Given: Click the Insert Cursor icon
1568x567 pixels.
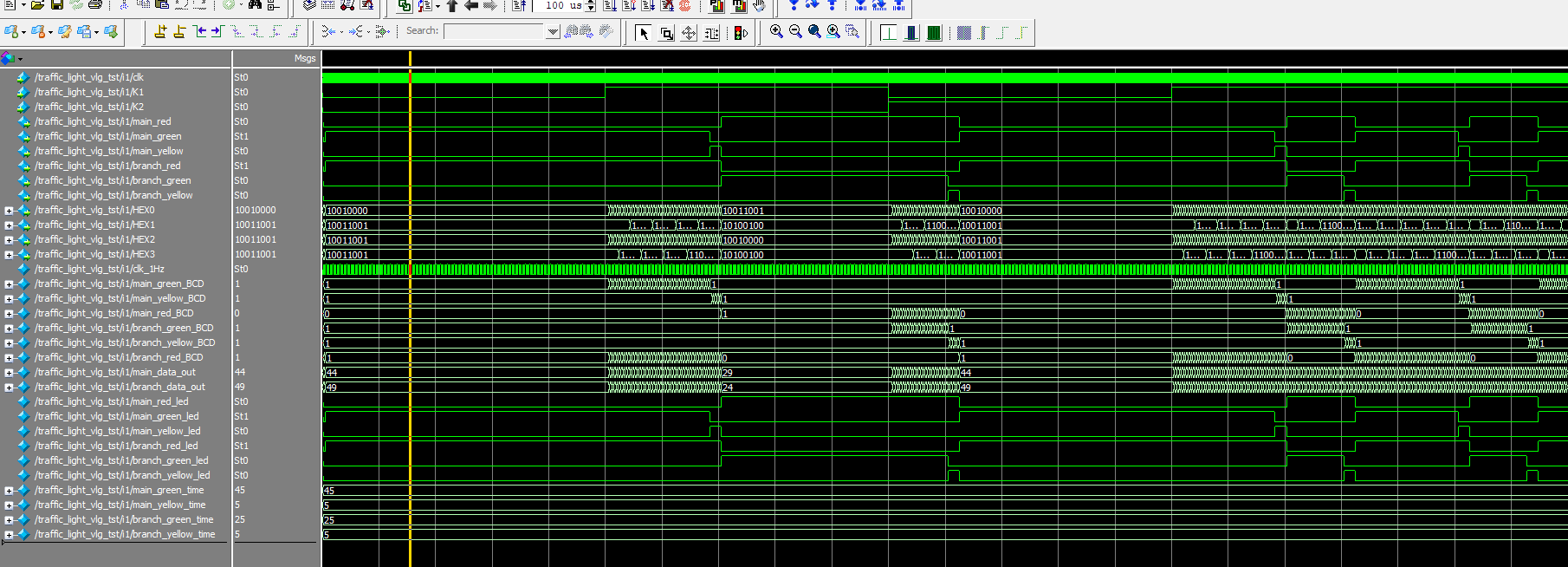Looking at the screenshot, I should pos(160,32).
